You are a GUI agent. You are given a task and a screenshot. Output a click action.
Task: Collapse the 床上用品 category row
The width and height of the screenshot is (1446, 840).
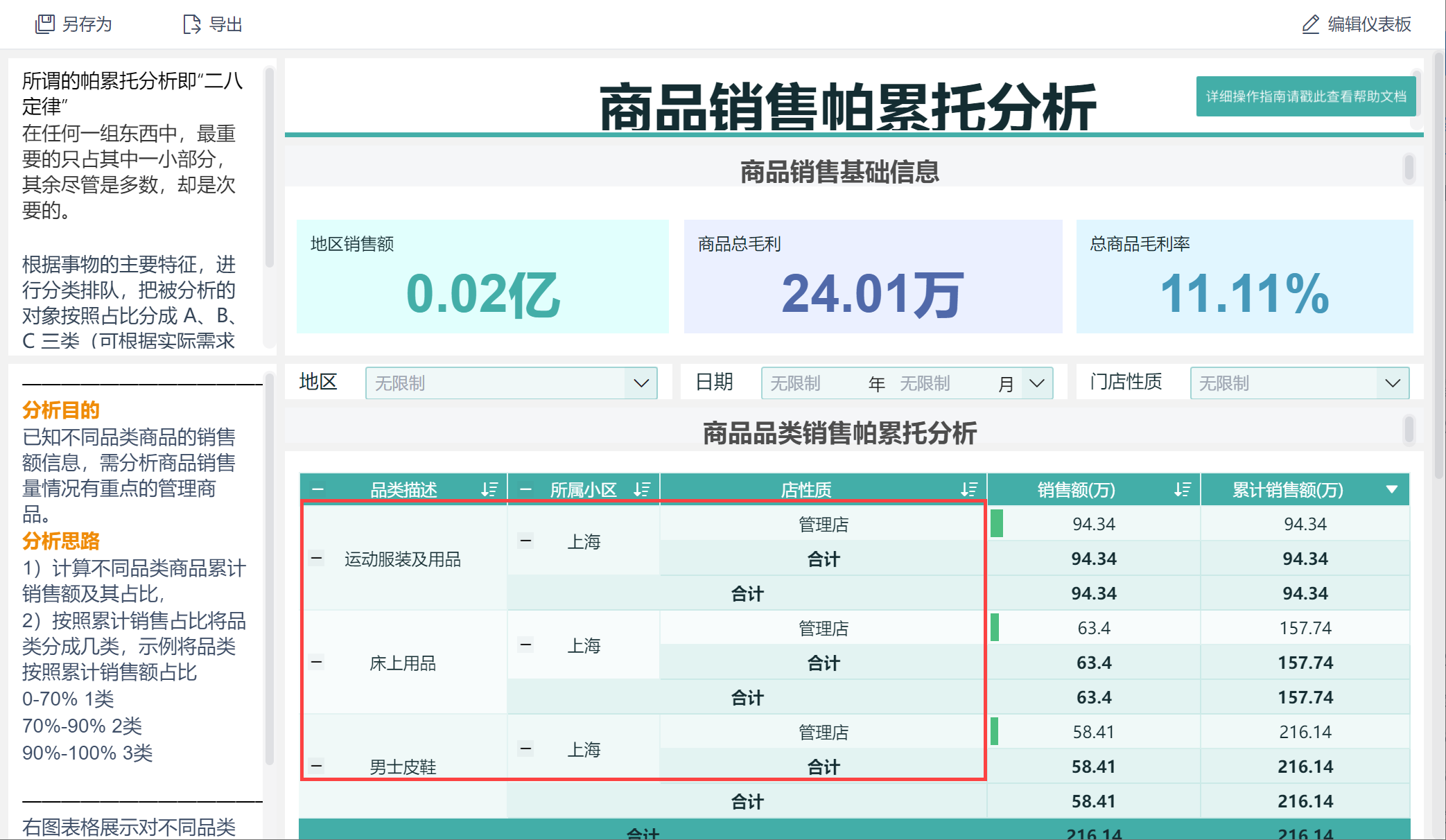click(x=317, y=662)
